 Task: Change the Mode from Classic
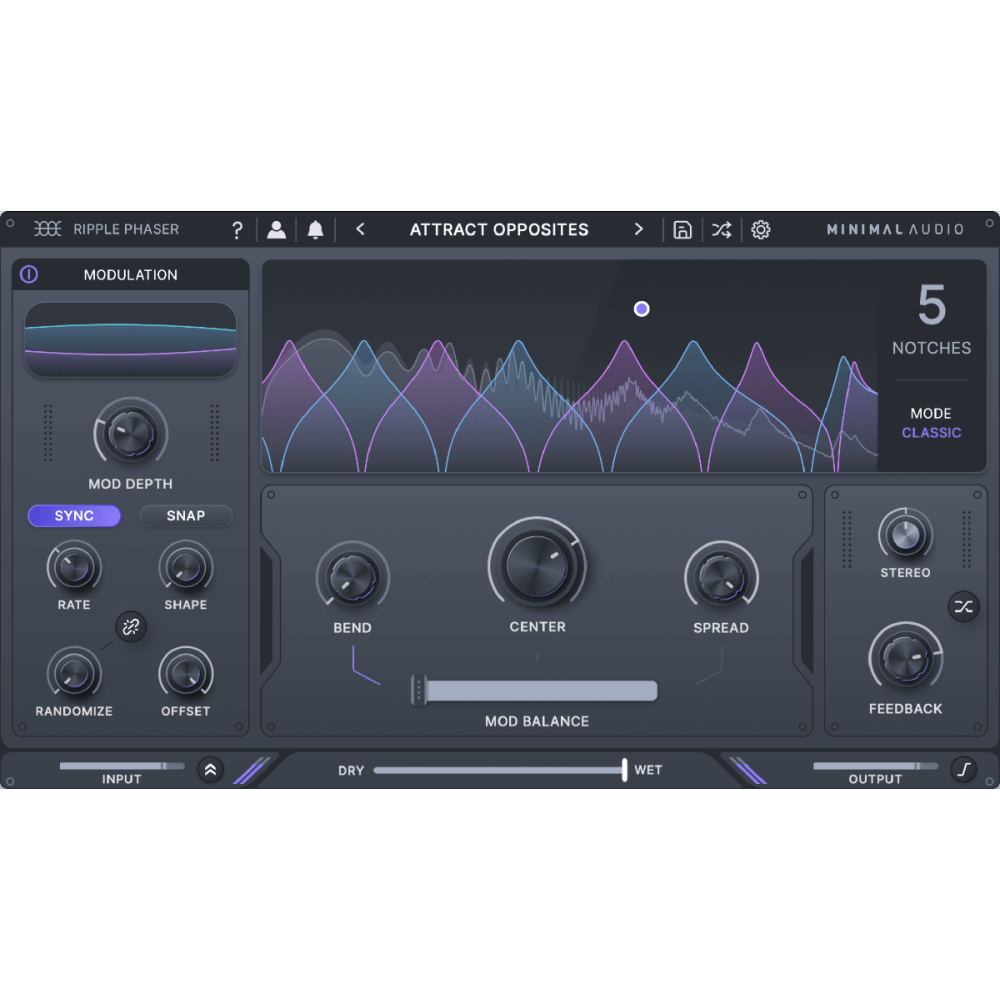(931, 432)
